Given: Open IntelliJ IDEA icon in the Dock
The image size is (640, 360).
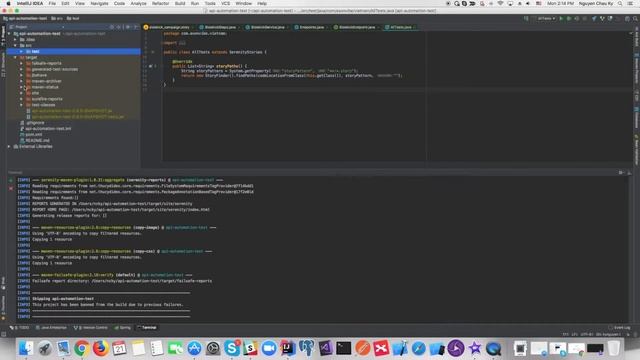Looking at the screenshot, I should click(288, 348).
